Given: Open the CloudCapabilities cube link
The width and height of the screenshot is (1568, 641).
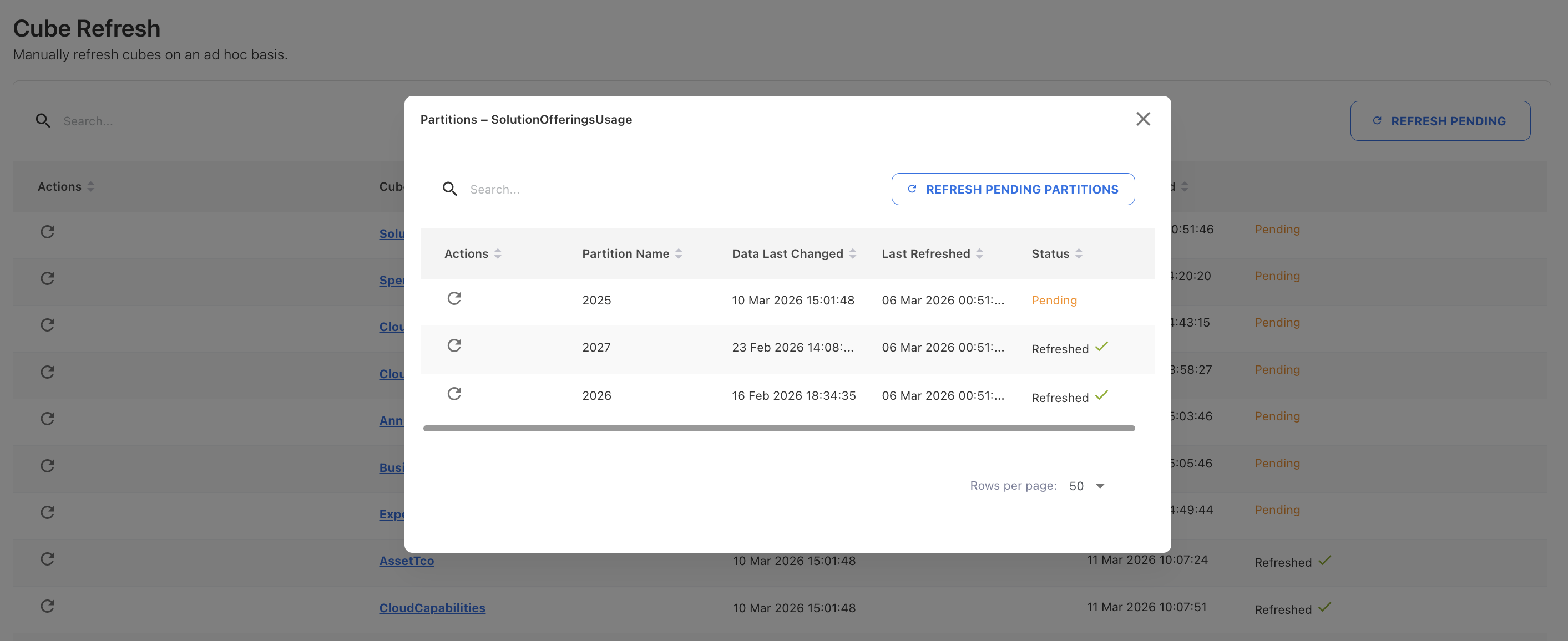Looking at the screenshot, I should click(432, 608).
